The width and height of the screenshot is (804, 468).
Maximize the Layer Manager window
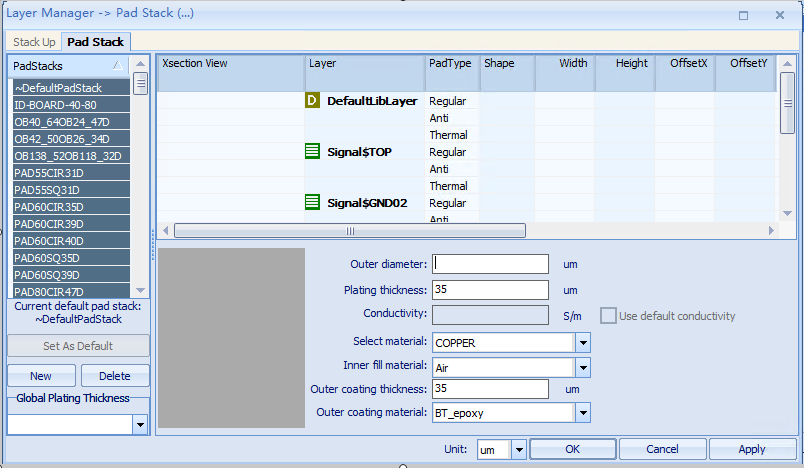point(743,15)
